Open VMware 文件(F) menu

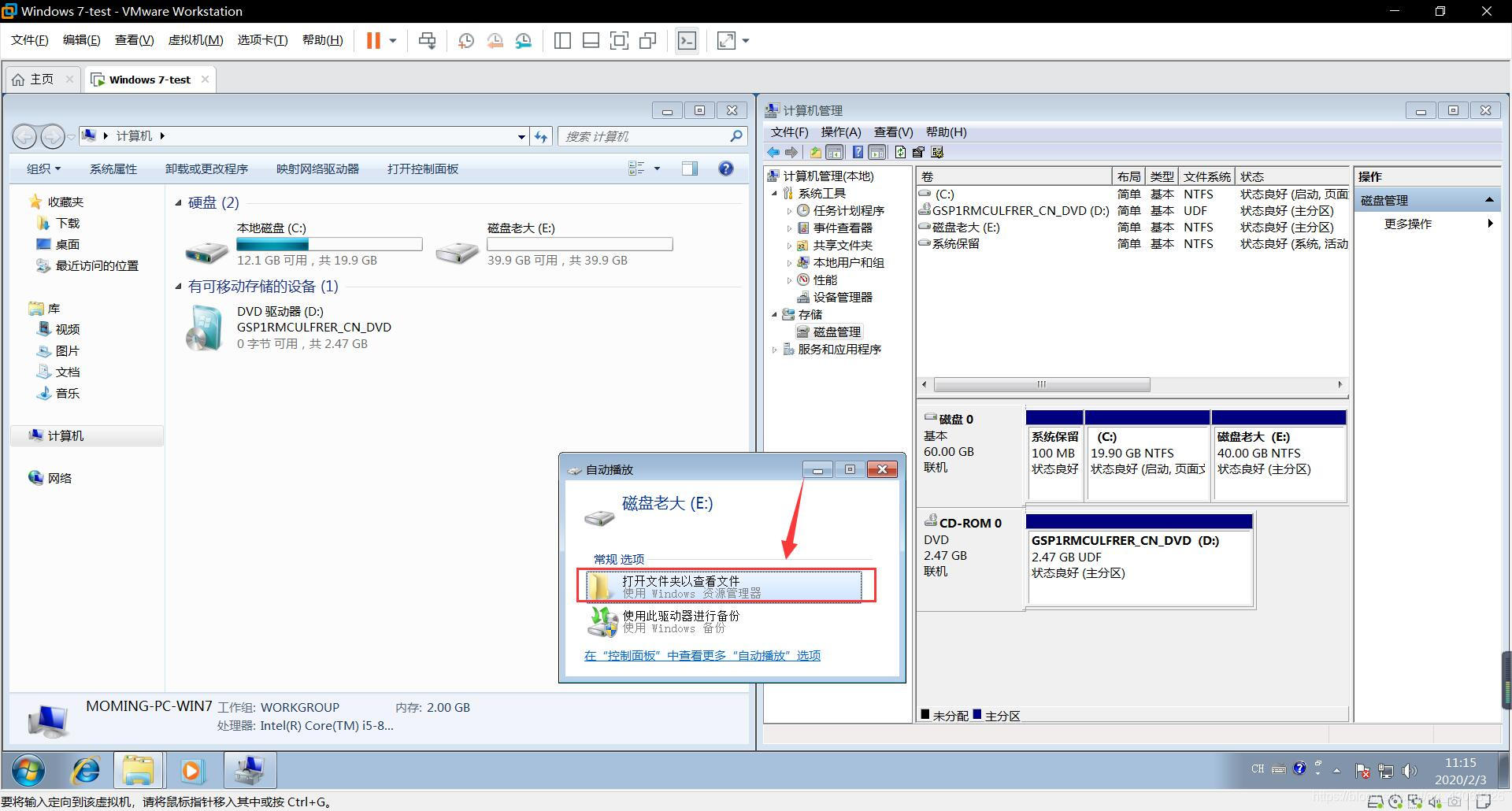click(30, 40)
